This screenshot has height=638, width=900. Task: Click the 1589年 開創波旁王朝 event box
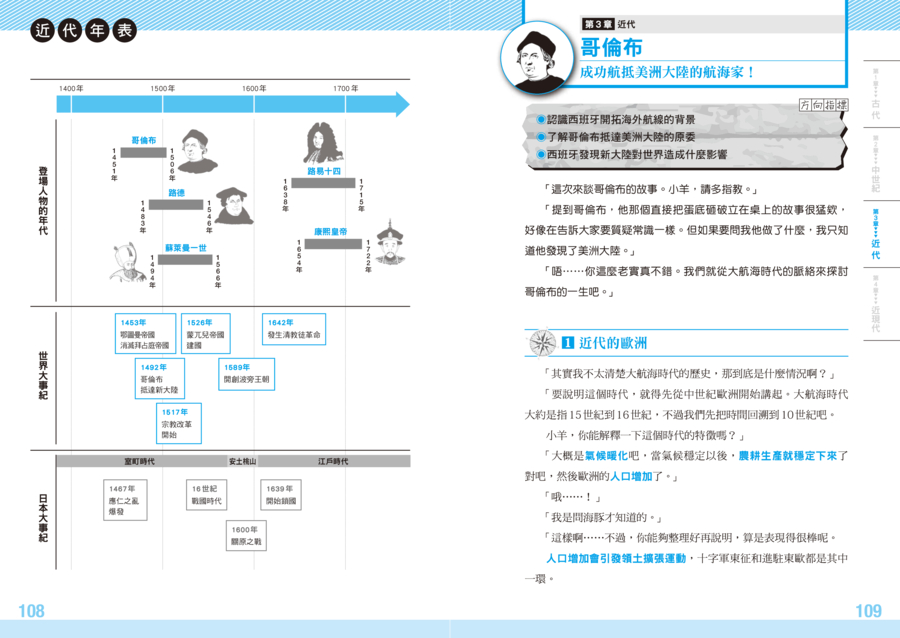pyautogui.click(x=247, y=374)
